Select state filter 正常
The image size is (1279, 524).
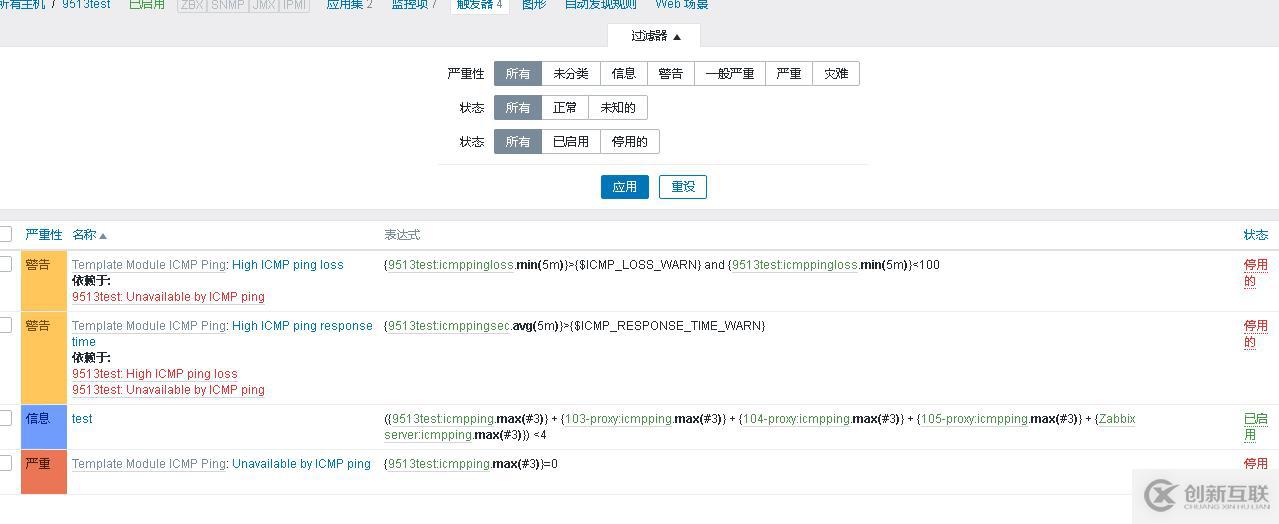pyautogui.click(x=565, y=108)
